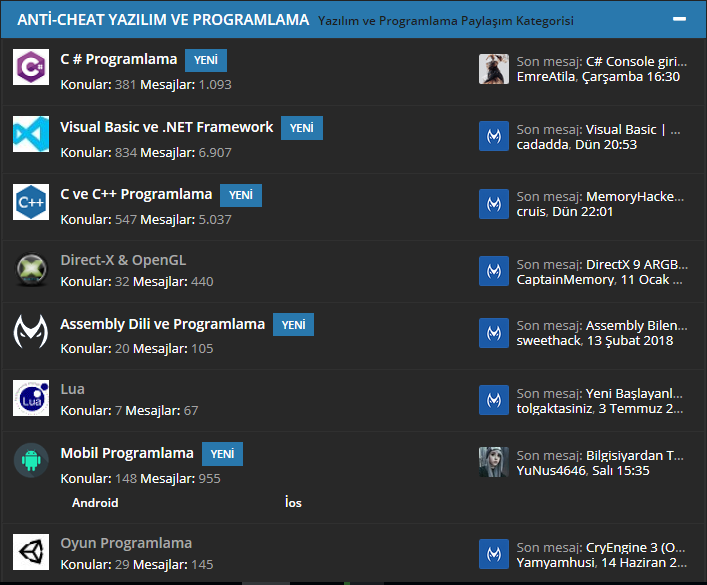707x585 pixels.
Task: Click category subtitle 'Yazılım ve Programlama Paylaşım Kategorisi'
Action: click(446, 21)
